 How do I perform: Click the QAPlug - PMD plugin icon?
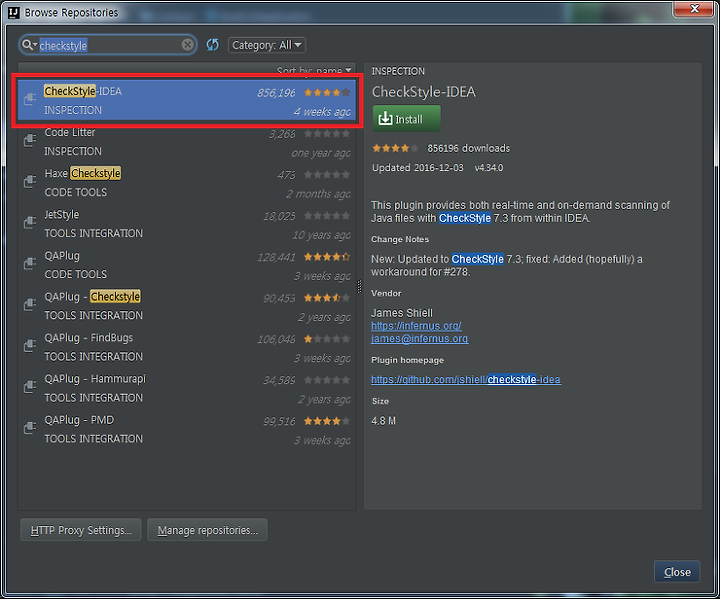pyautogui.click(x=30, y=427)
